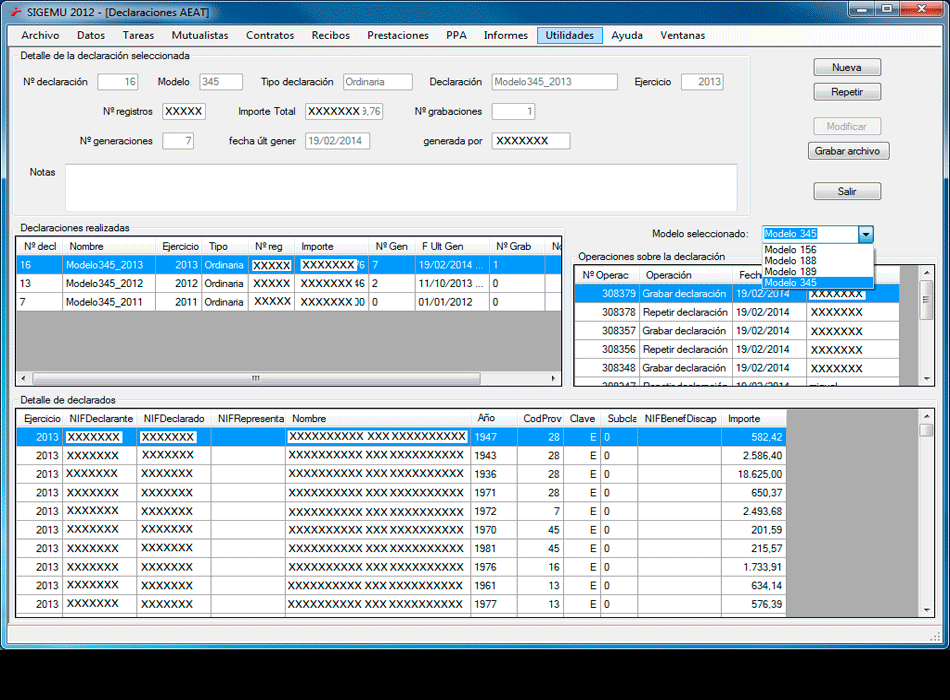Open the Ayuda menu
Screen dimensions: 950x700
tap(627, 35)
